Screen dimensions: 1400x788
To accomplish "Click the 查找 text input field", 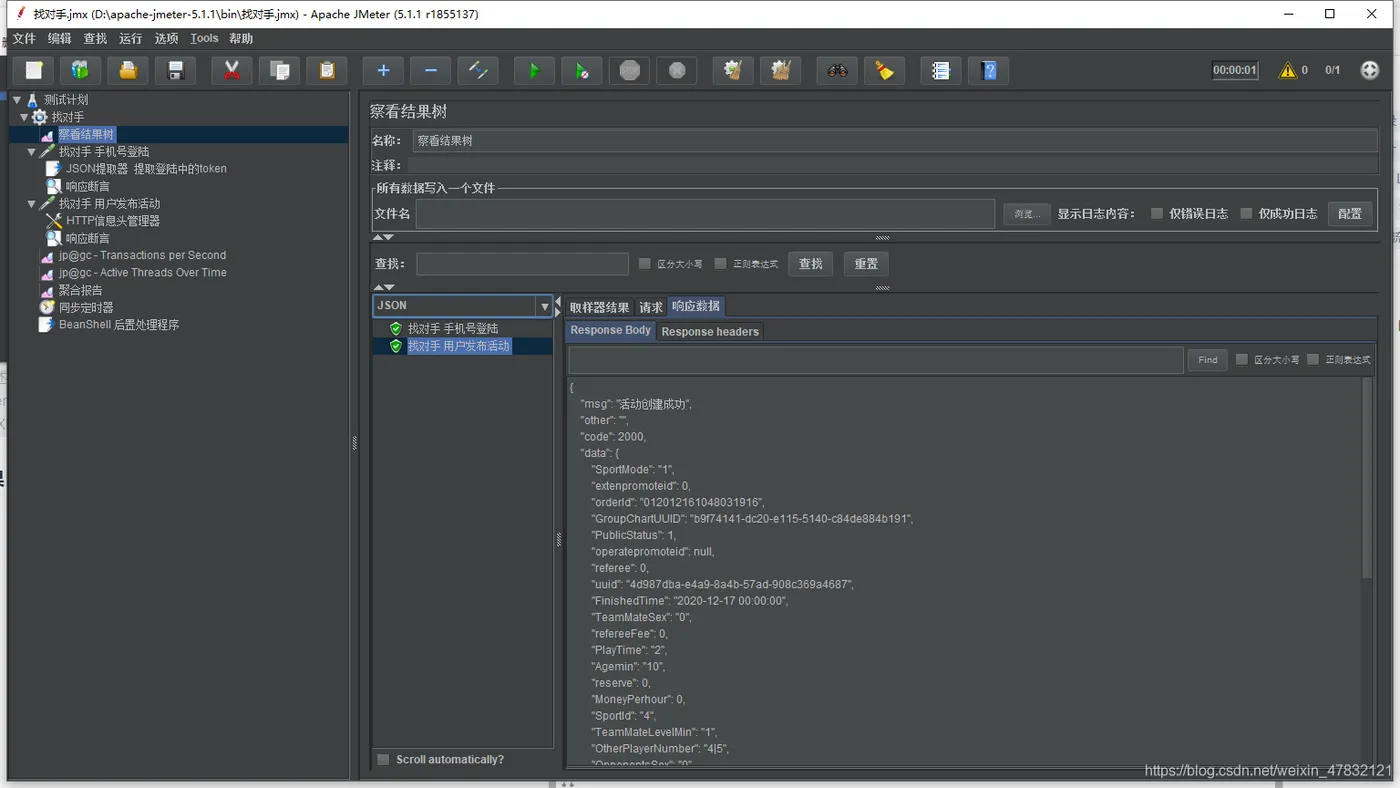I will point(522,264).
